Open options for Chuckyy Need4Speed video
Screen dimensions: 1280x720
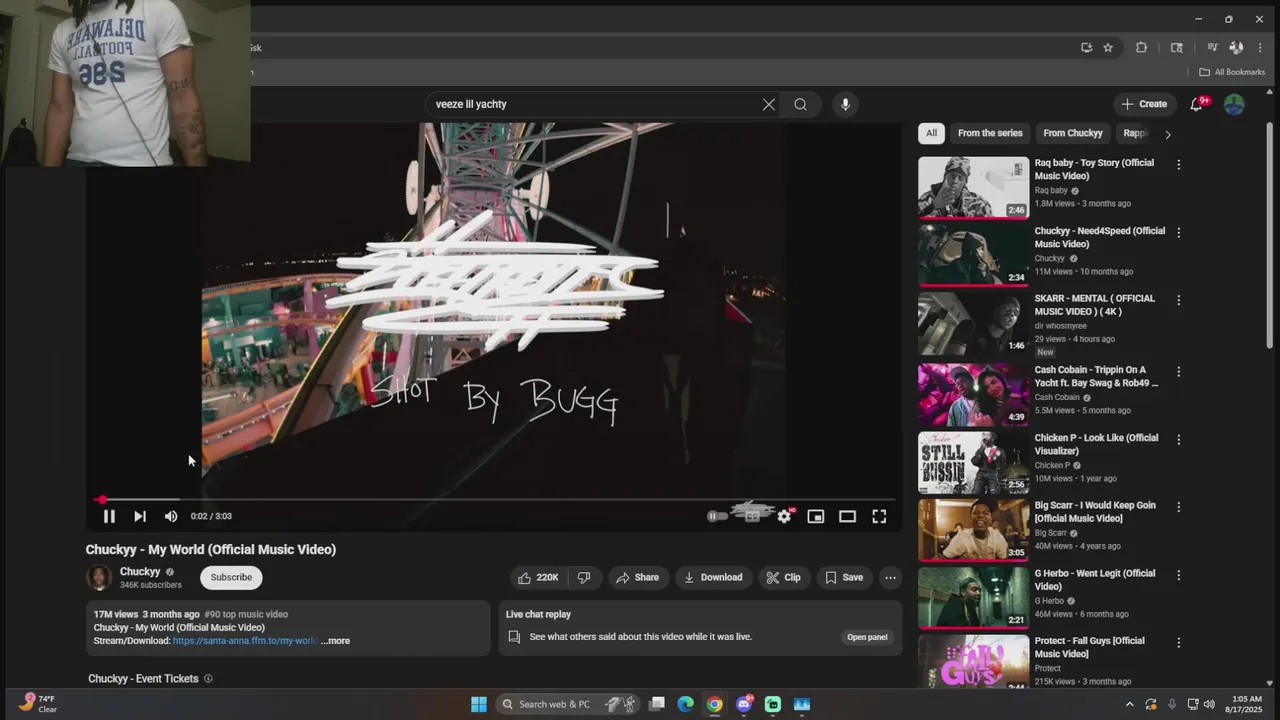coord(1178,233)
